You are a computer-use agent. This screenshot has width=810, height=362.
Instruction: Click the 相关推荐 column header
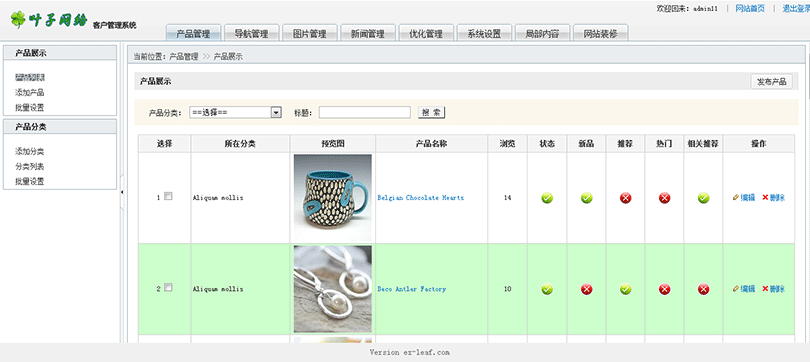click(703, 144)
